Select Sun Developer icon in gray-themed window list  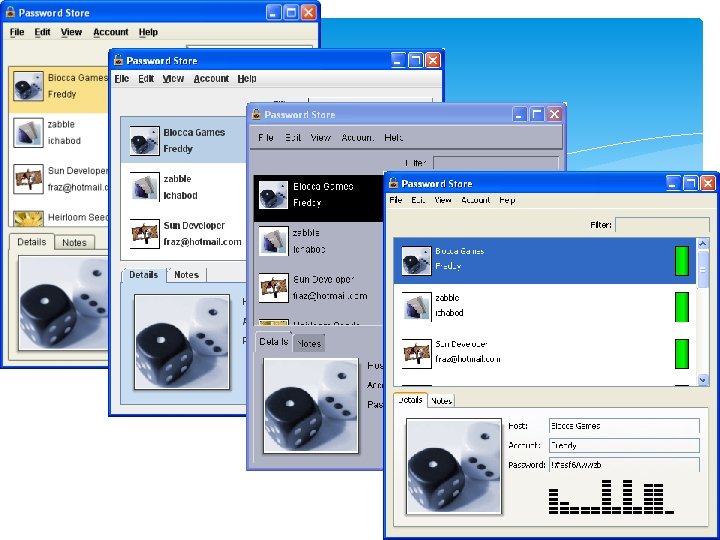coord(273,288)
